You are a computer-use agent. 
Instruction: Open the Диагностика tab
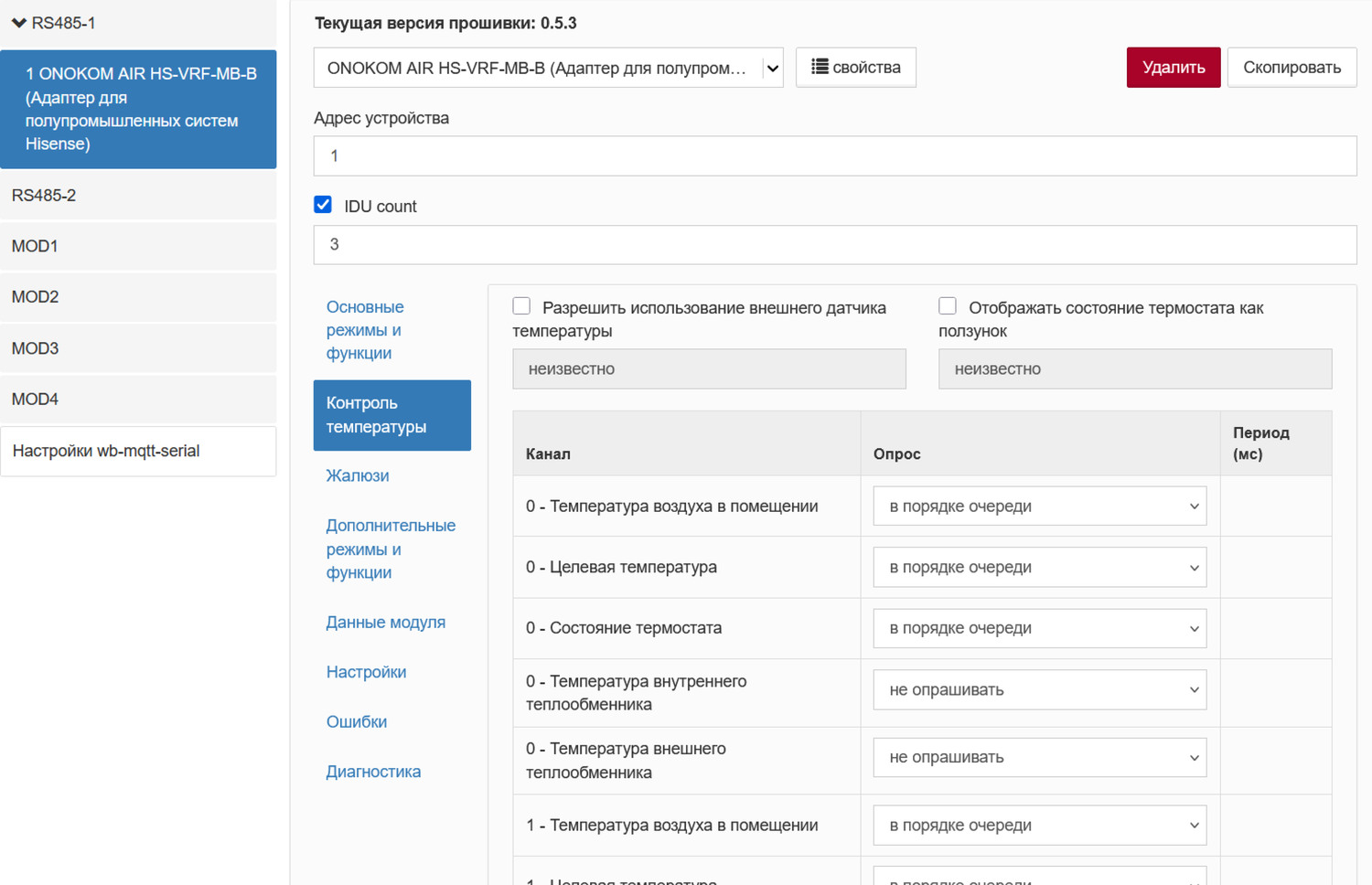(x=373, y=772)
